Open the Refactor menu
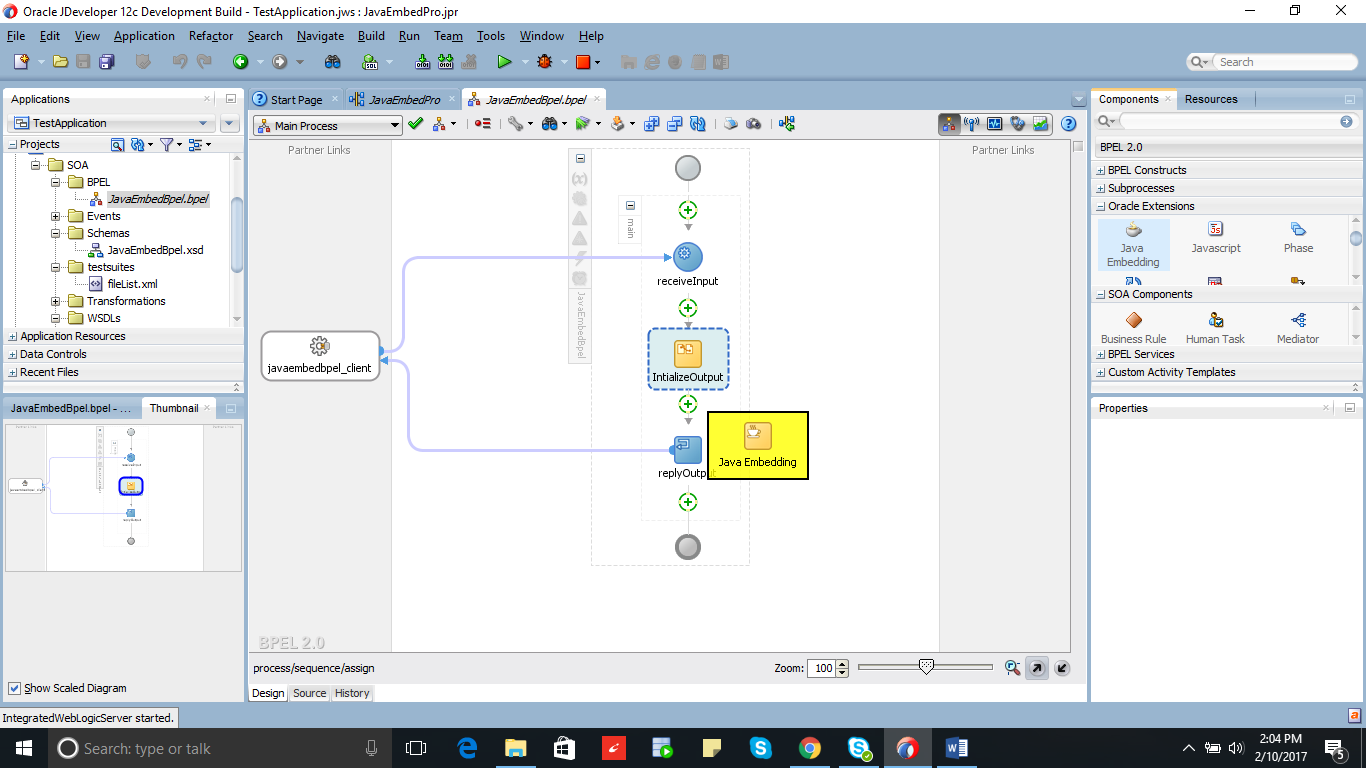This screenshot has height=768, width=1366. [211, 35]
